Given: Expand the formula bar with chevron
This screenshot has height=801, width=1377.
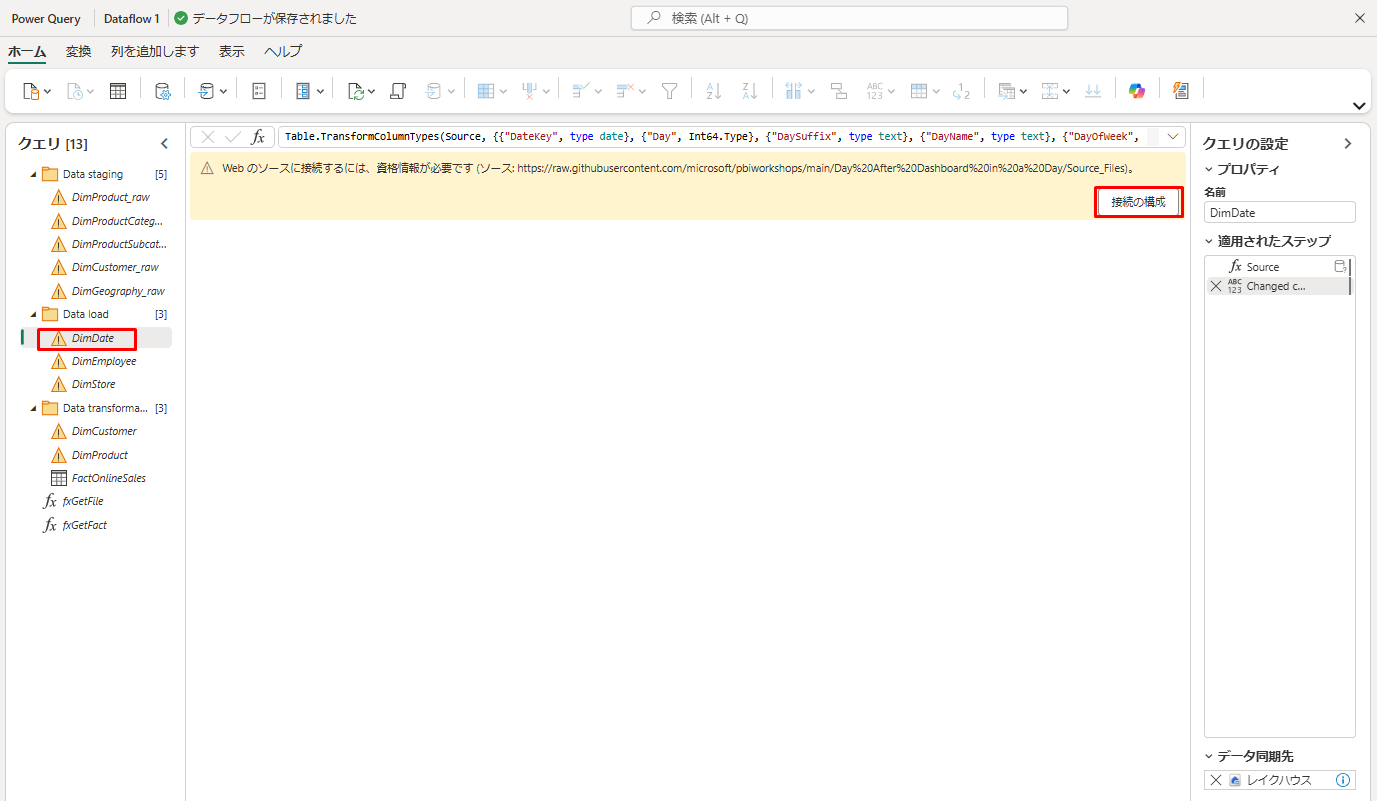Looking at the screenshot, I should pos(1172,137).
